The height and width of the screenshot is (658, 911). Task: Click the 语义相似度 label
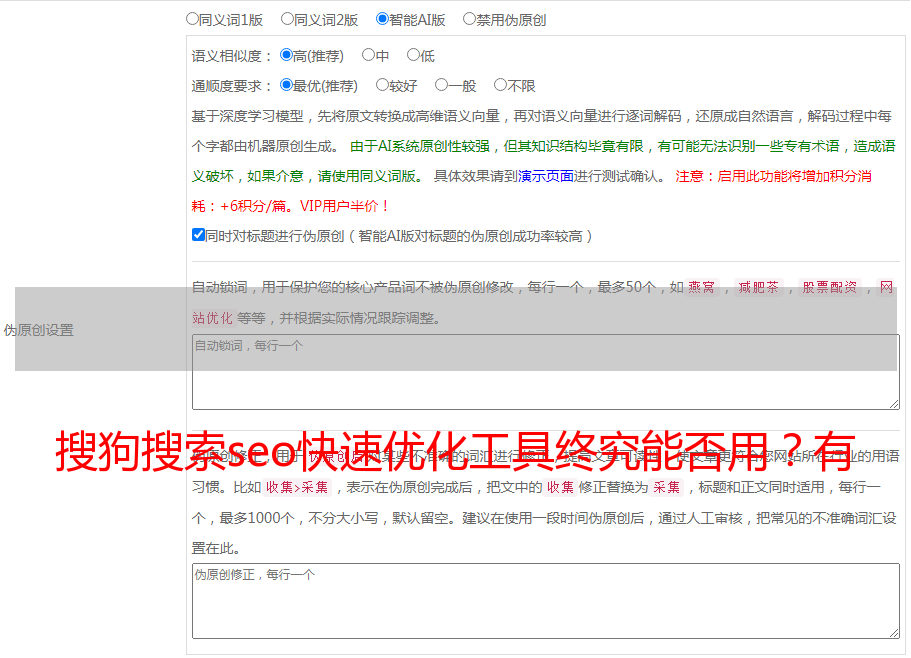pos(231,56)
